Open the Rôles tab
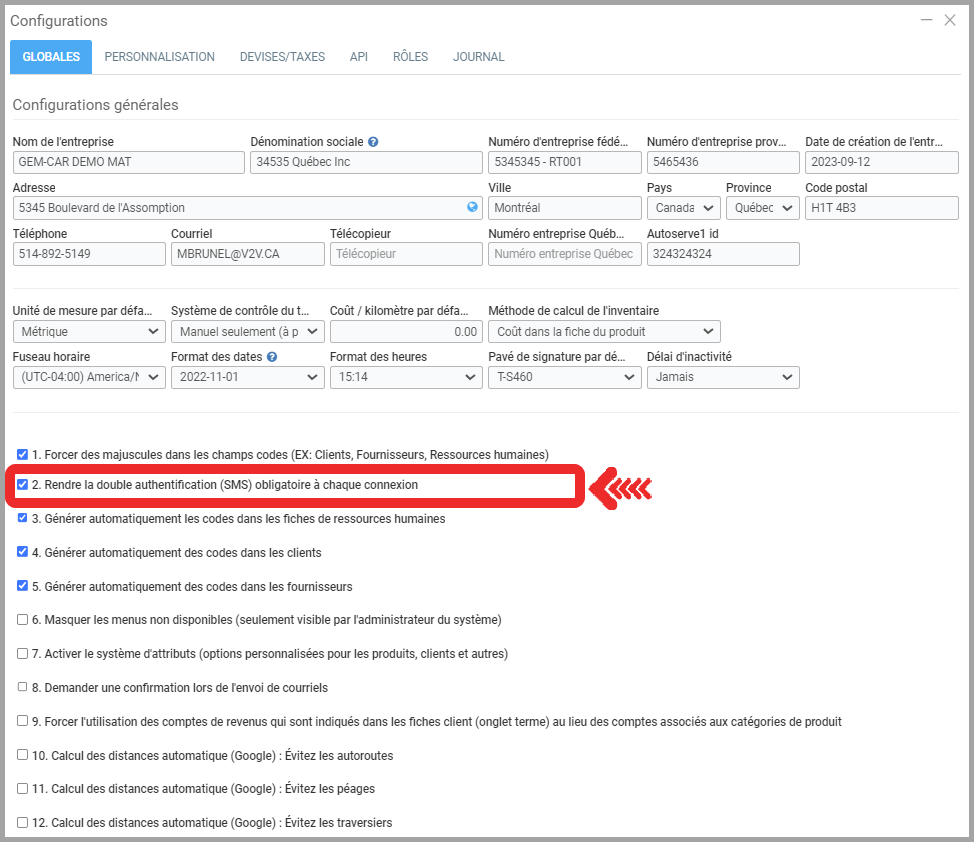This screenshot has height=842, width=974. (x=410, y=57)
